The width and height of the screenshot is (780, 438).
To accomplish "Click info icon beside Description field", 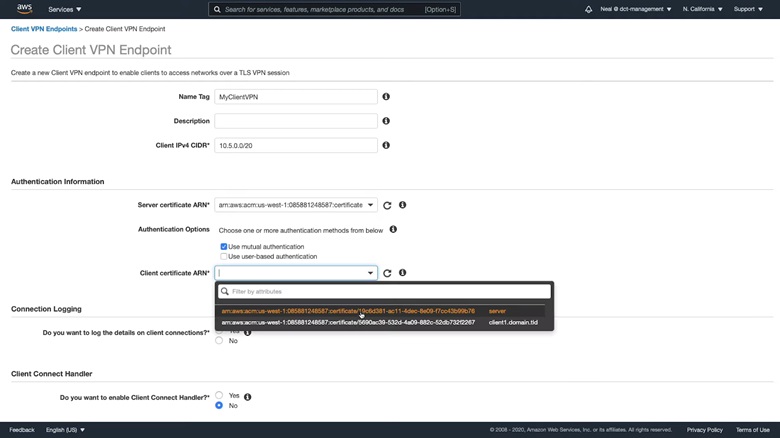I will (x=386, y=121).
